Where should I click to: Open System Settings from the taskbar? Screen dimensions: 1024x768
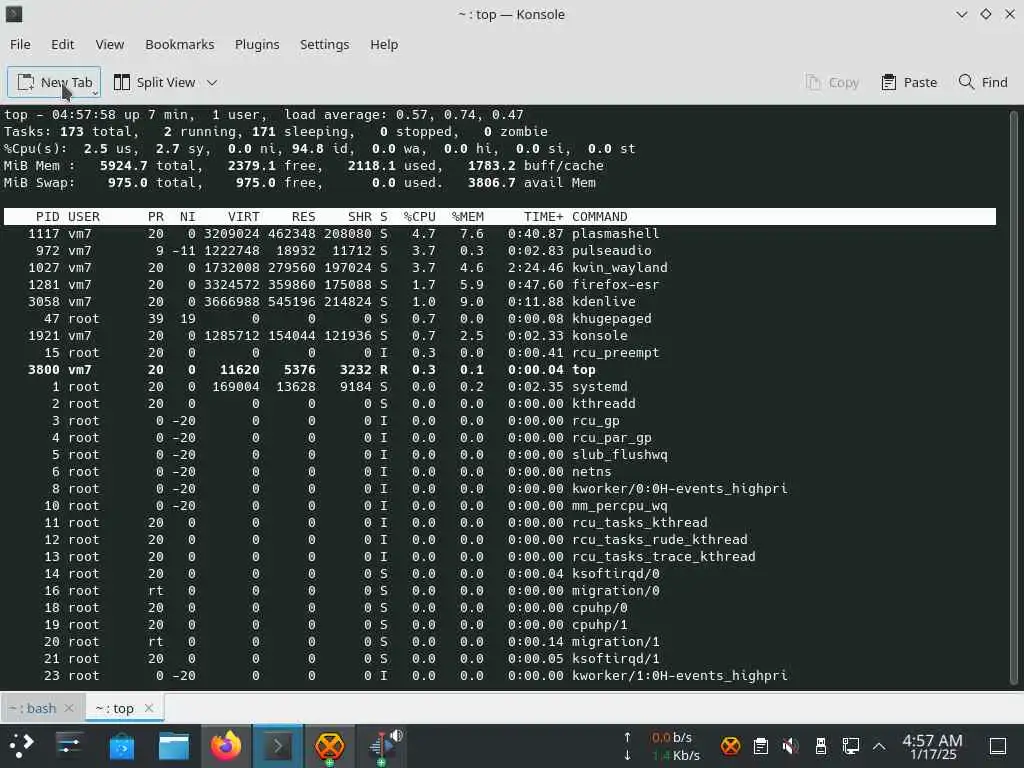pos(69,746)
